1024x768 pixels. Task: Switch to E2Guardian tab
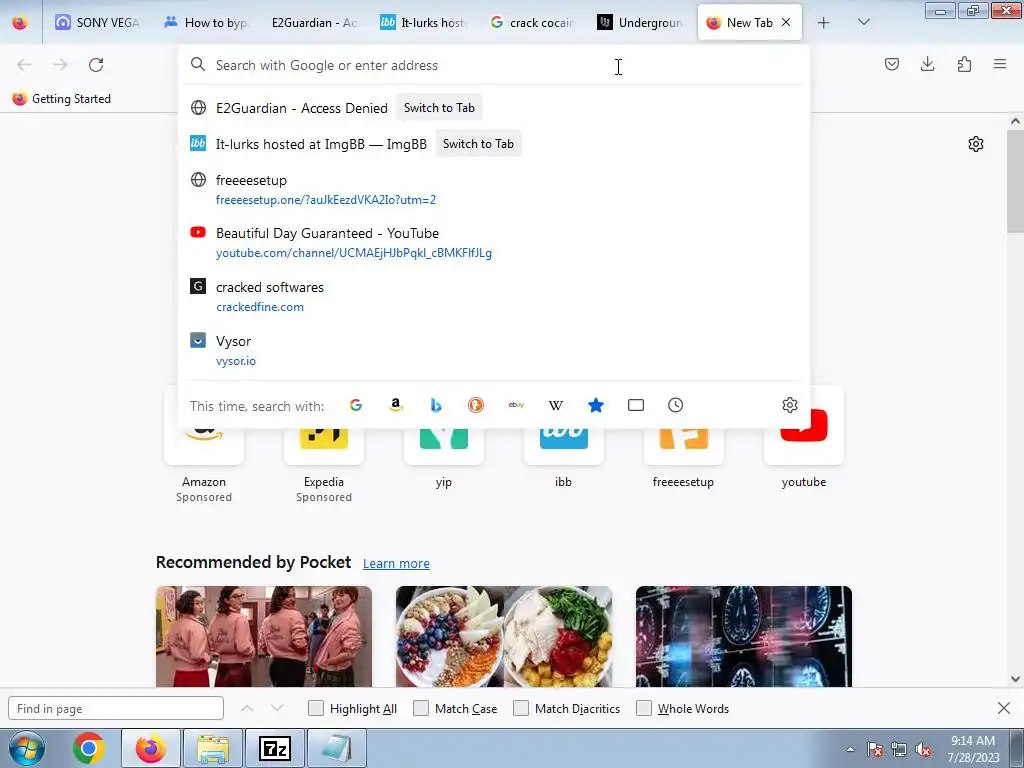pos(314,22)
